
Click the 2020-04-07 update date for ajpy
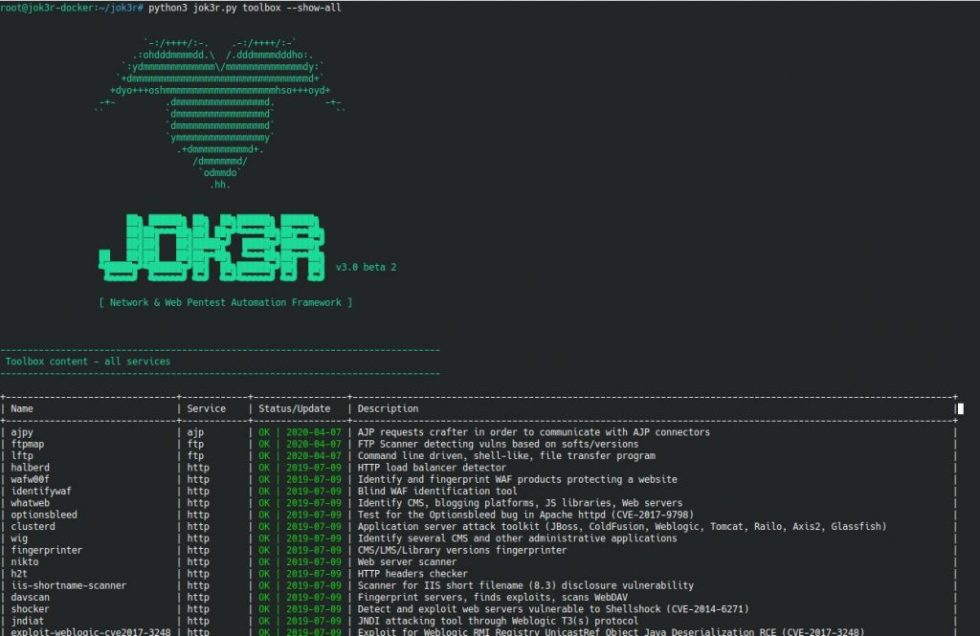313,432
